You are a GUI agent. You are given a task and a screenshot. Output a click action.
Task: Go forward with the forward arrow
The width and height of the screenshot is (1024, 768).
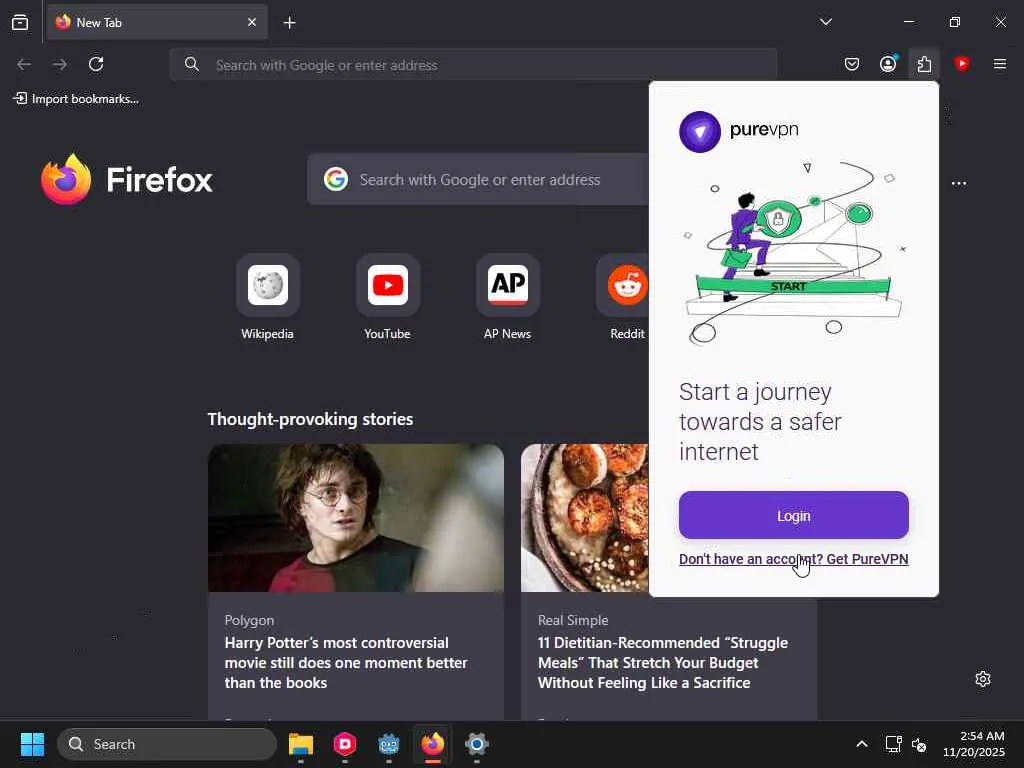60,64
